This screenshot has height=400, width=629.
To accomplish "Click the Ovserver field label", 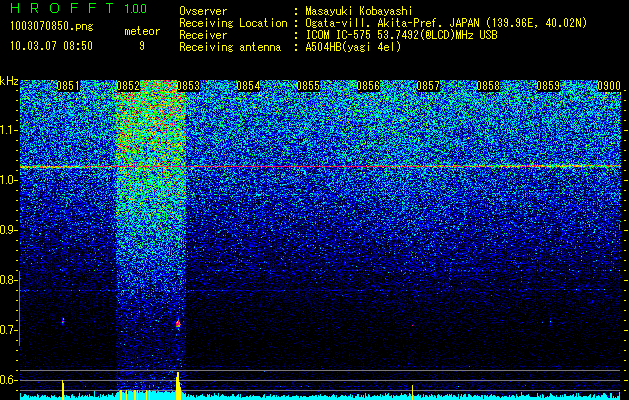I will tap(203, 11).
